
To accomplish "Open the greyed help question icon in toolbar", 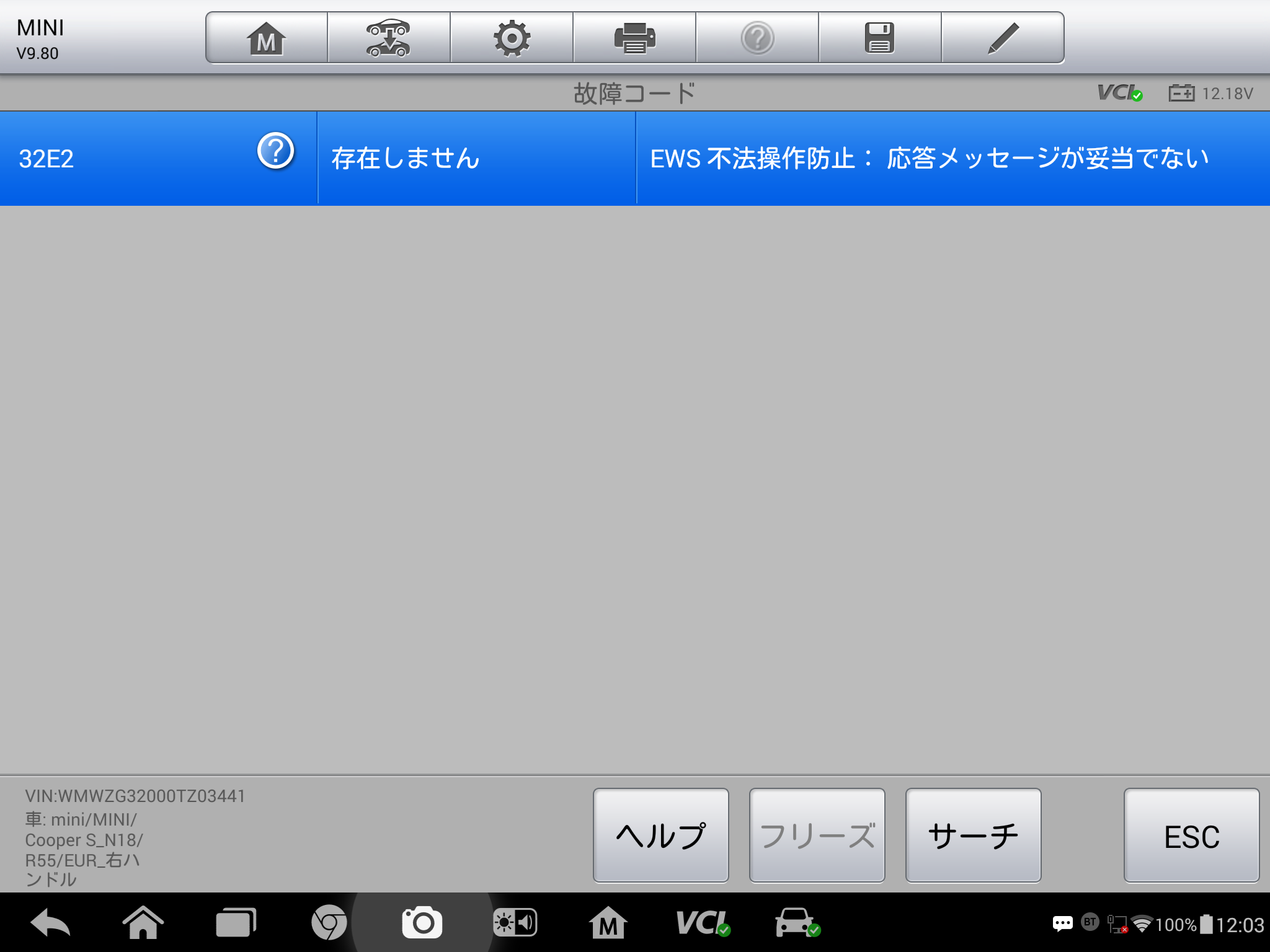I will click(757, 38).
